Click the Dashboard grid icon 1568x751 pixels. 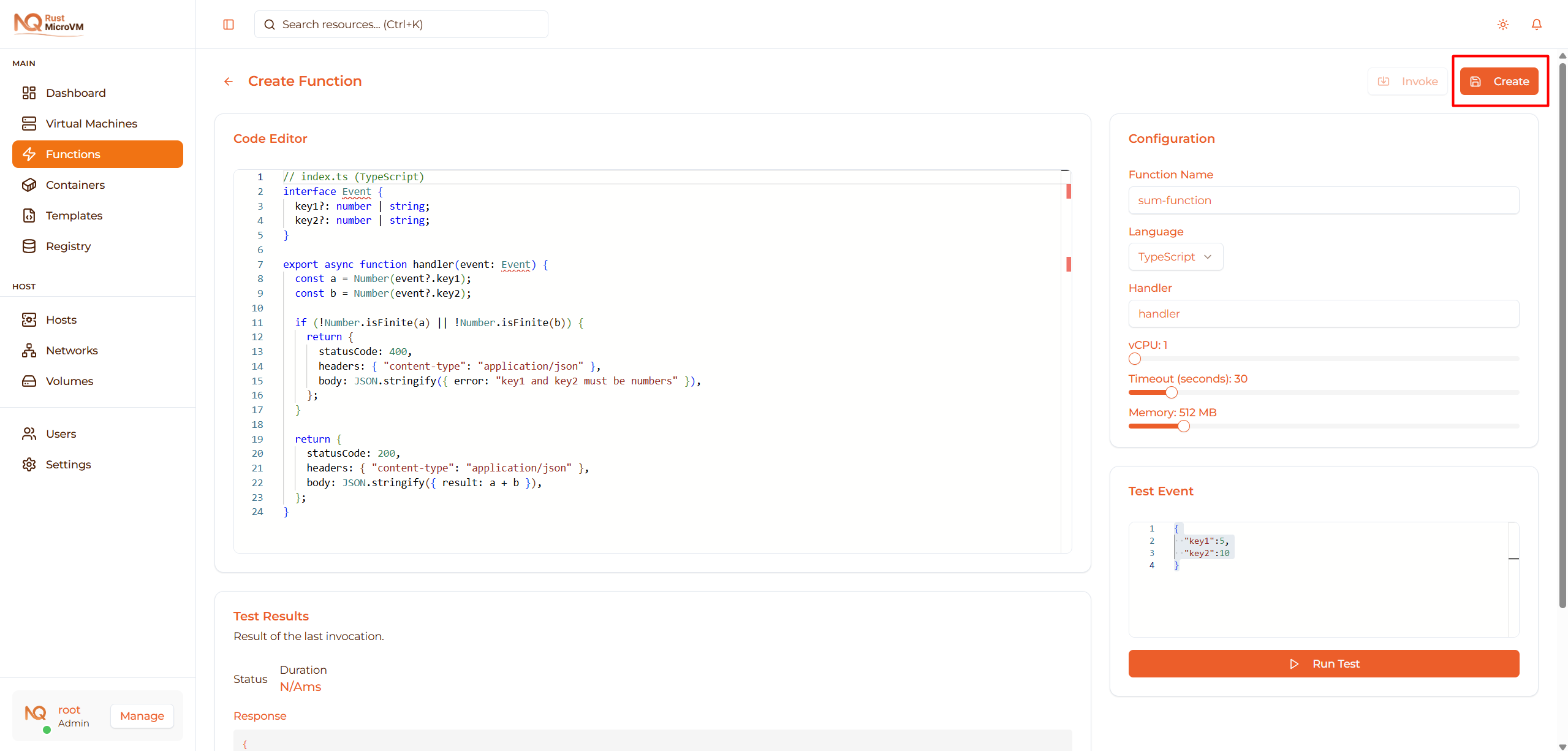point(29,93)
